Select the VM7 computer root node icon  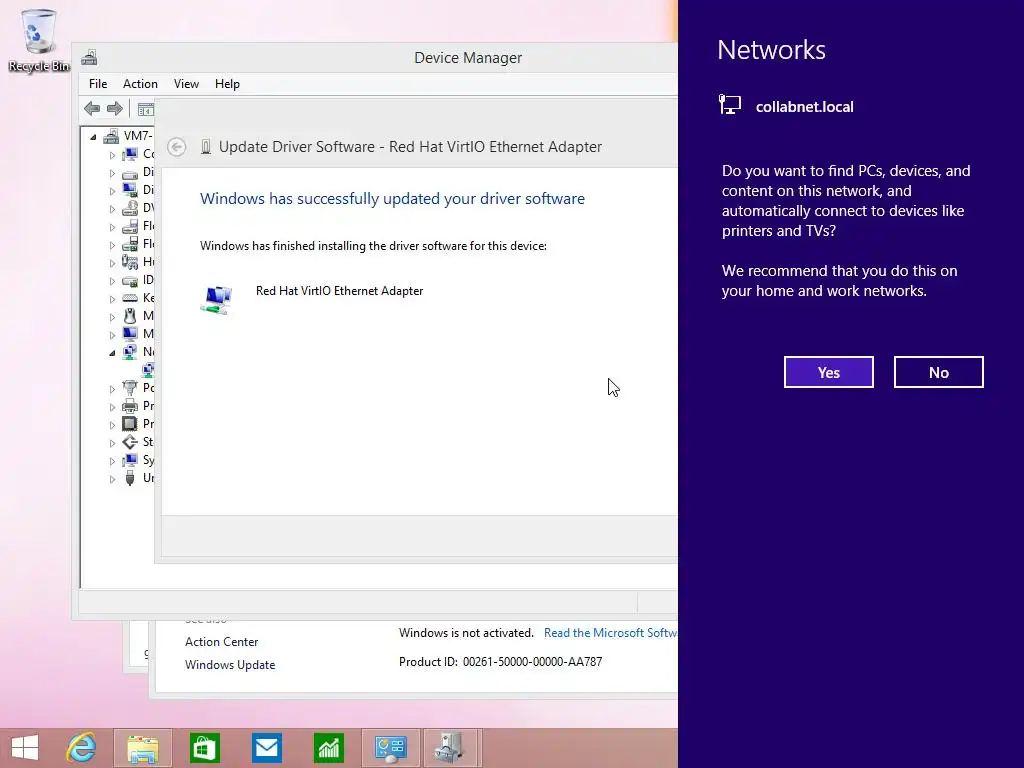point(112,136)
